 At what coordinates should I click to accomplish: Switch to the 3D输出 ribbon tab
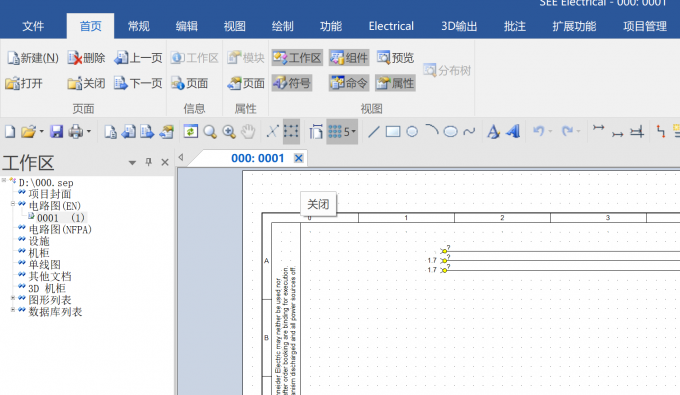click(x=459, y=26)
